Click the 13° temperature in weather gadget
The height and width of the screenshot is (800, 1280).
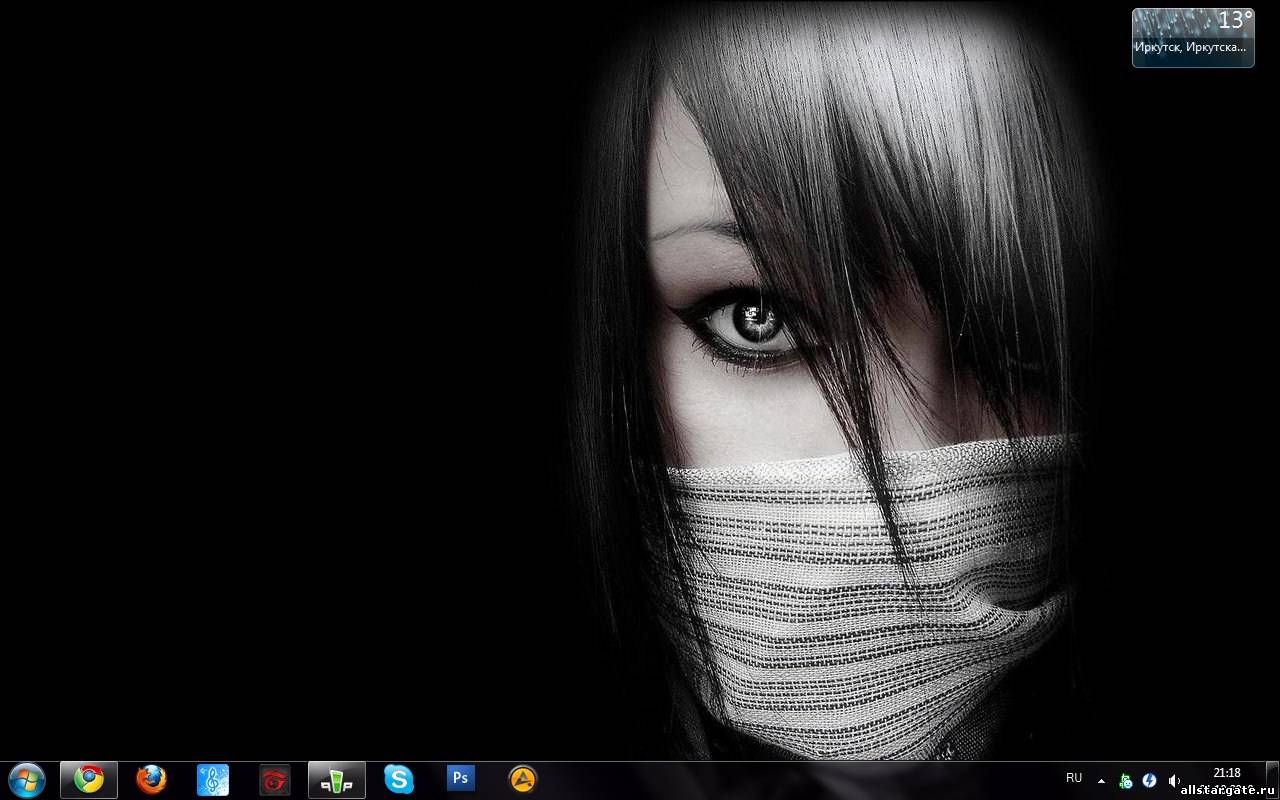pyautogui.click(x=1234, y=21)
